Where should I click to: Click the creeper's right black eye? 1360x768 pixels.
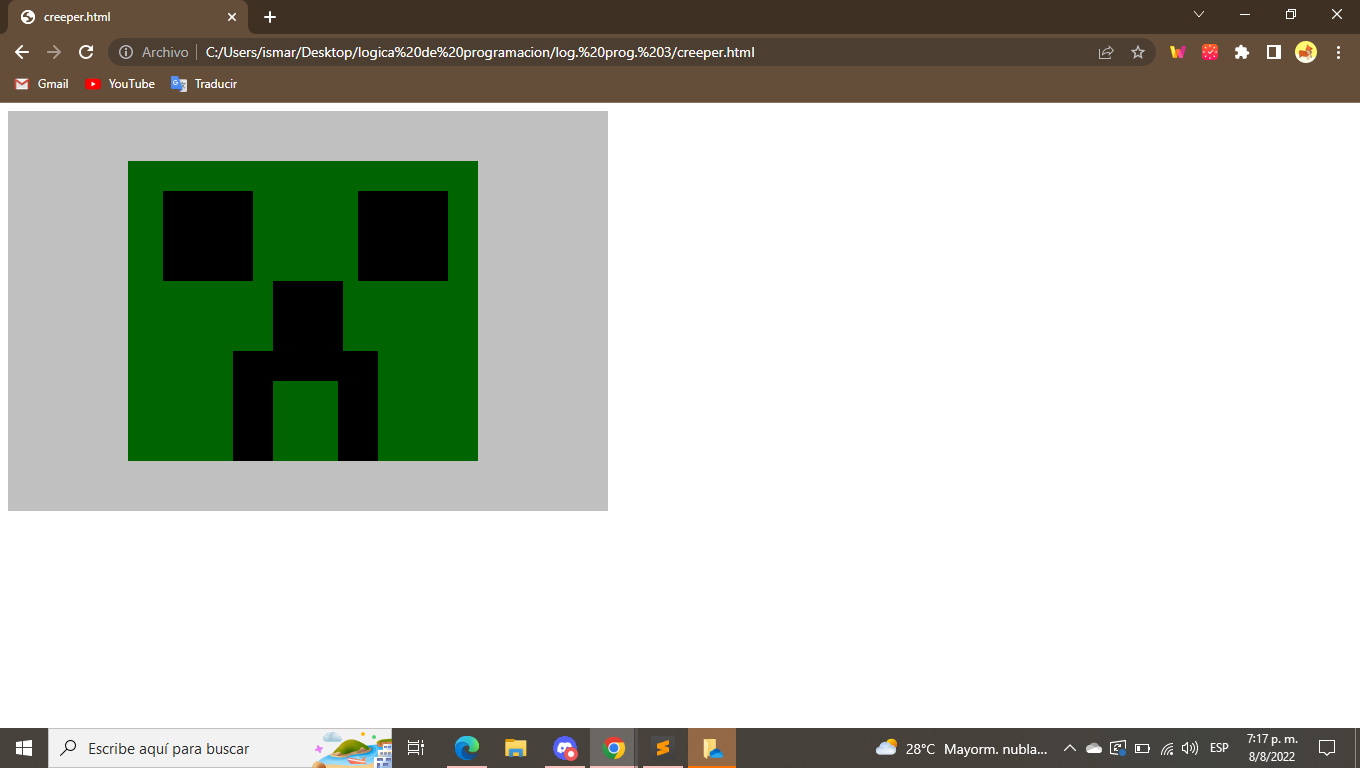click(403, 236)
